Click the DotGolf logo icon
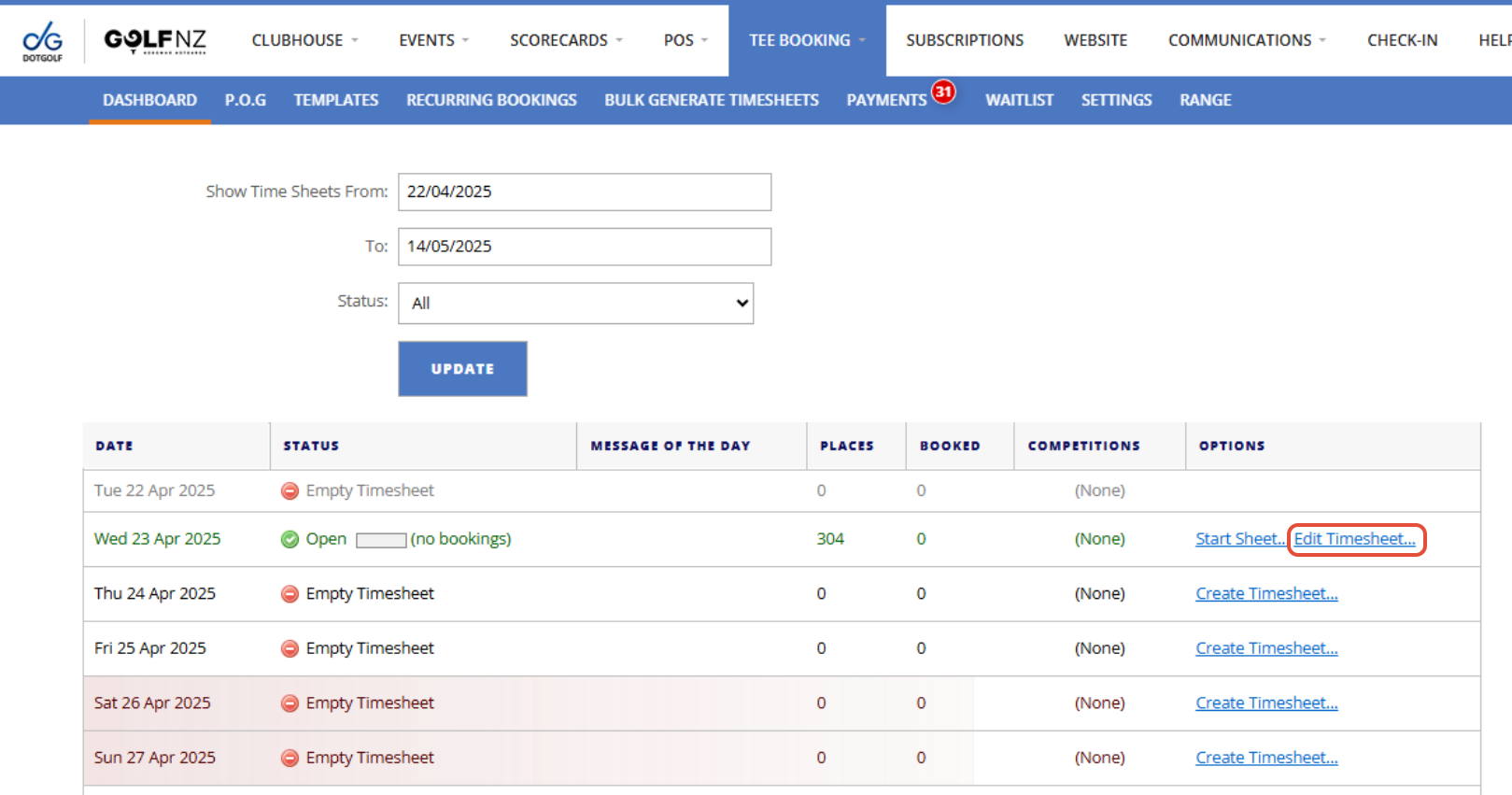This screenshot has width=1512, height=795. pyautogui.click(x=42, y=41)
